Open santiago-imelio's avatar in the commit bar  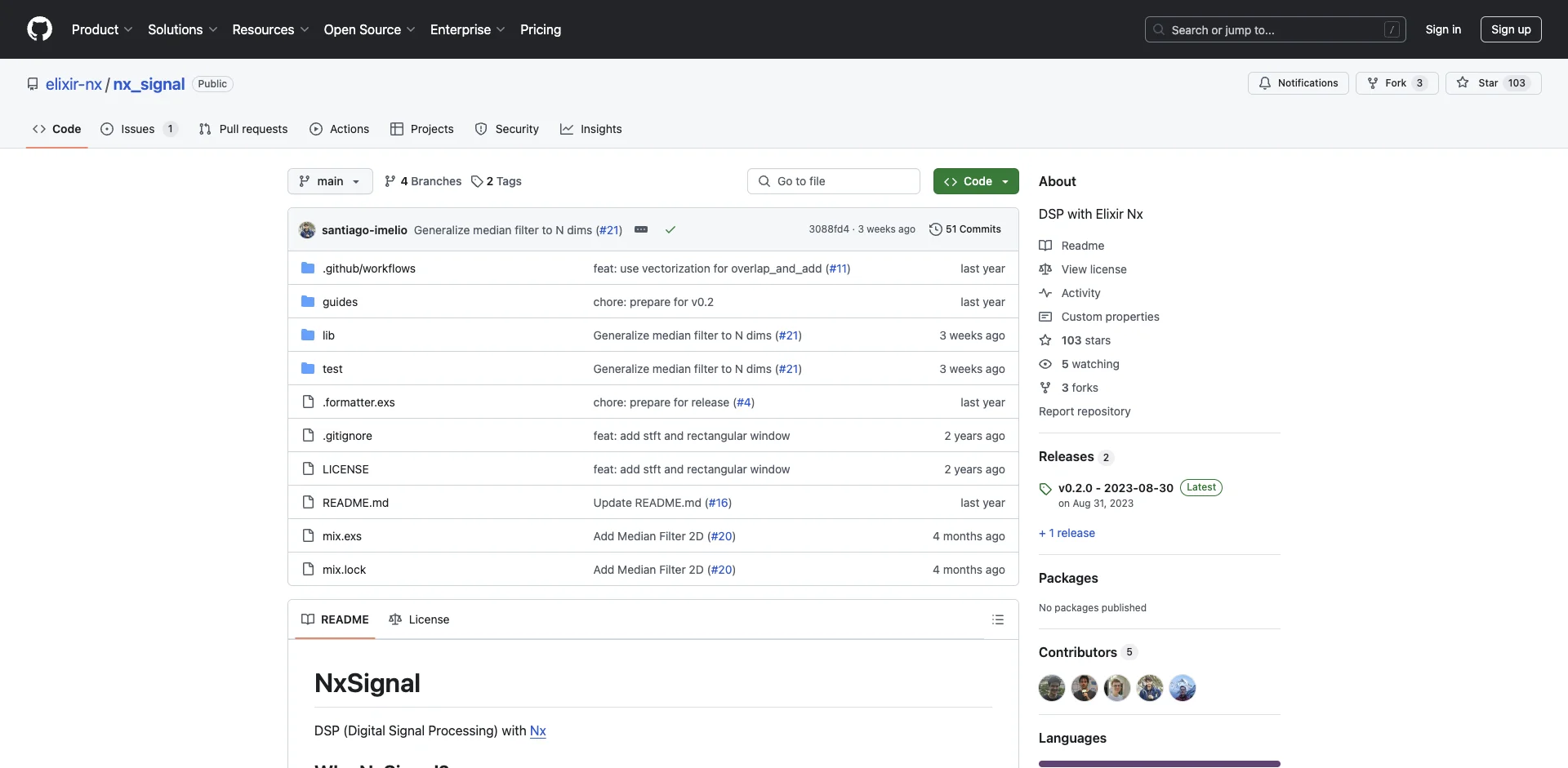point(307,230)
